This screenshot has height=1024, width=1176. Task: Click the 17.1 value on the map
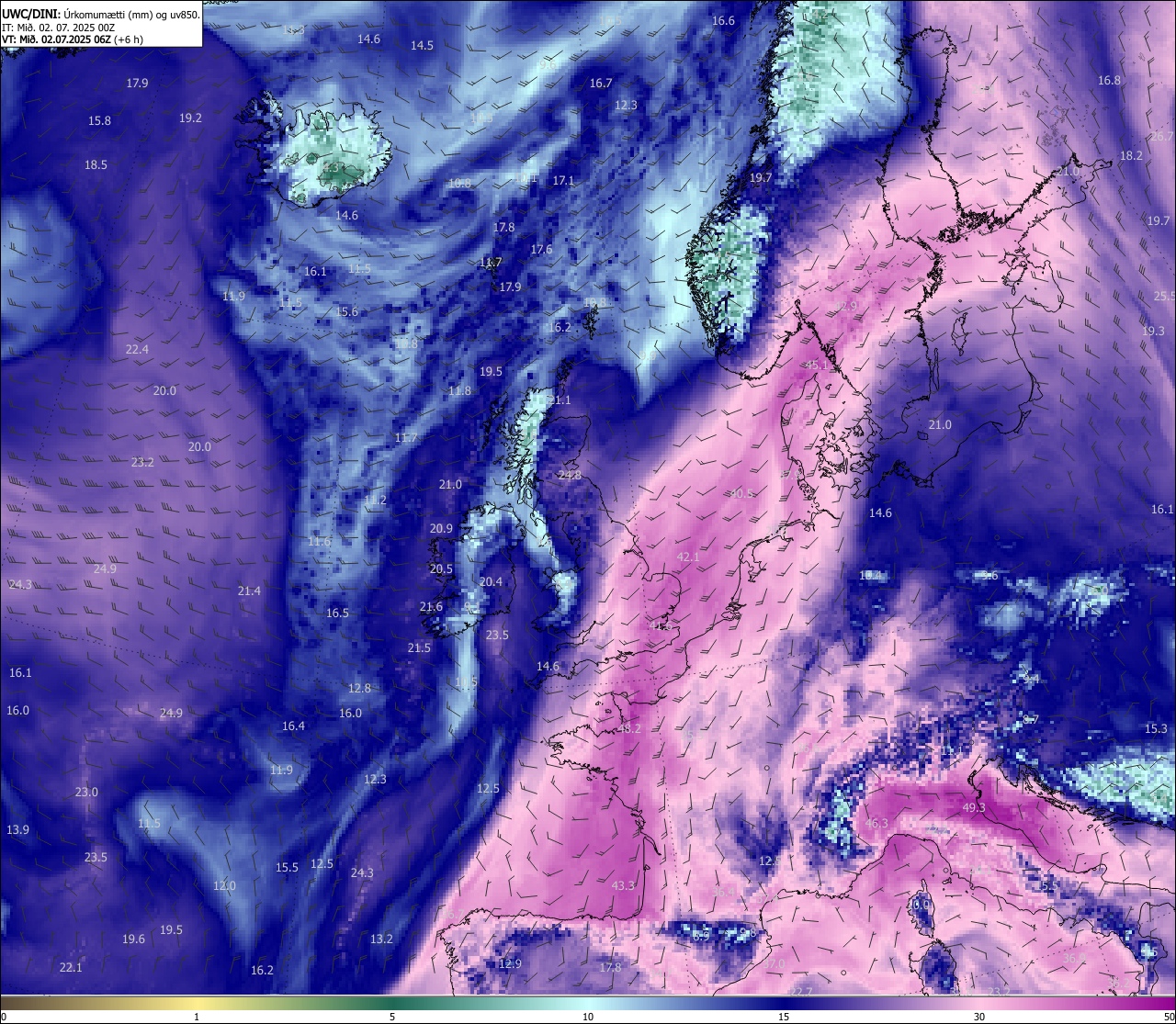pyautogui.click(x=562, y=181)
